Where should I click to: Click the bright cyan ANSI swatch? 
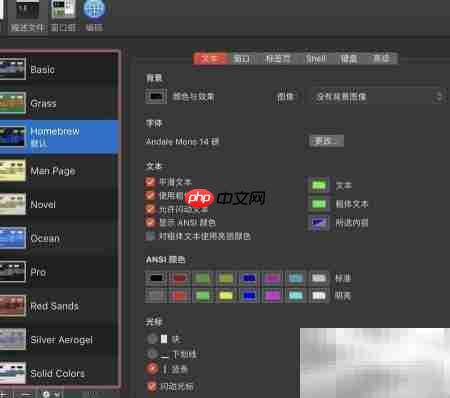point(296,296)
